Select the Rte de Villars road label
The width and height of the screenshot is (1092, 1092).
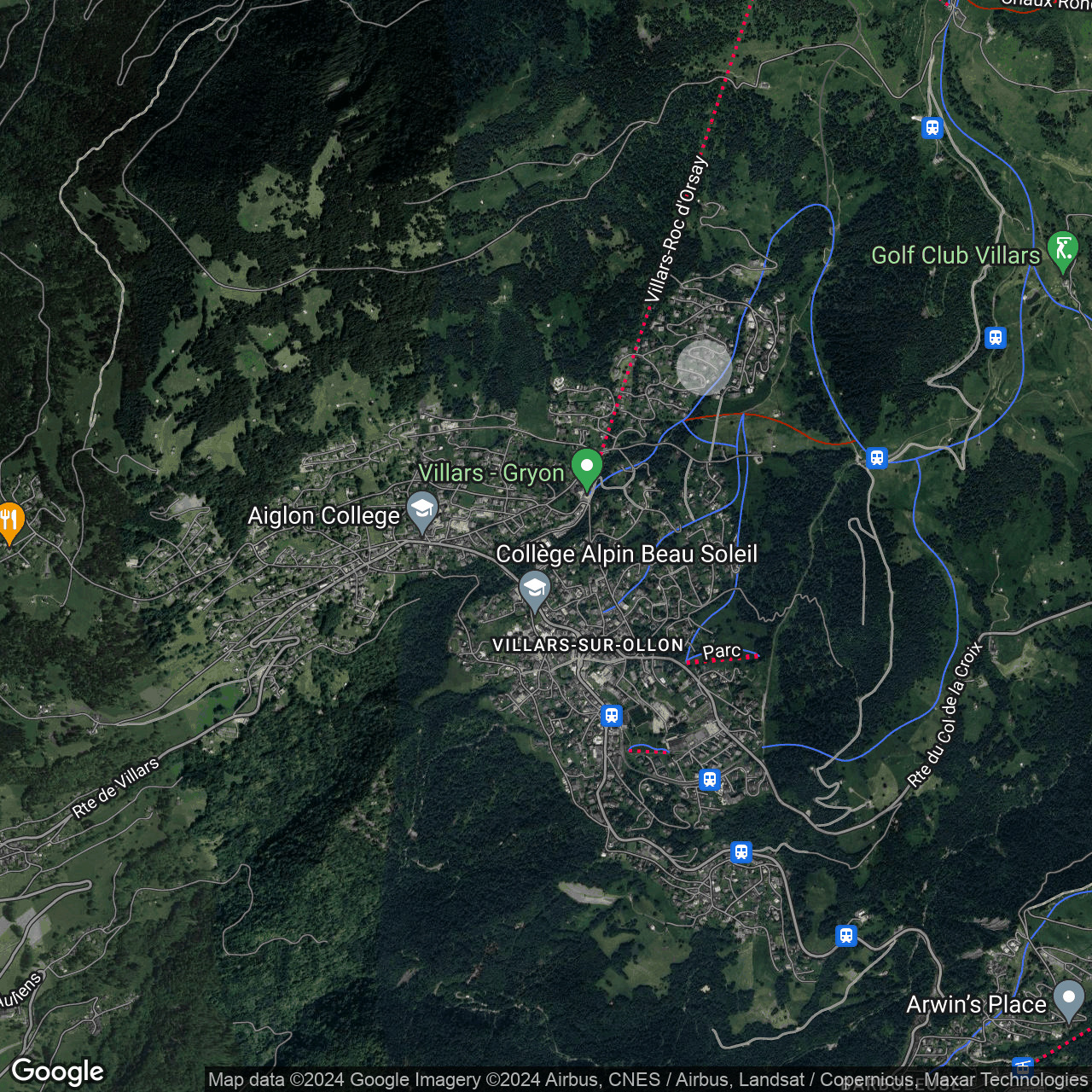115,787
